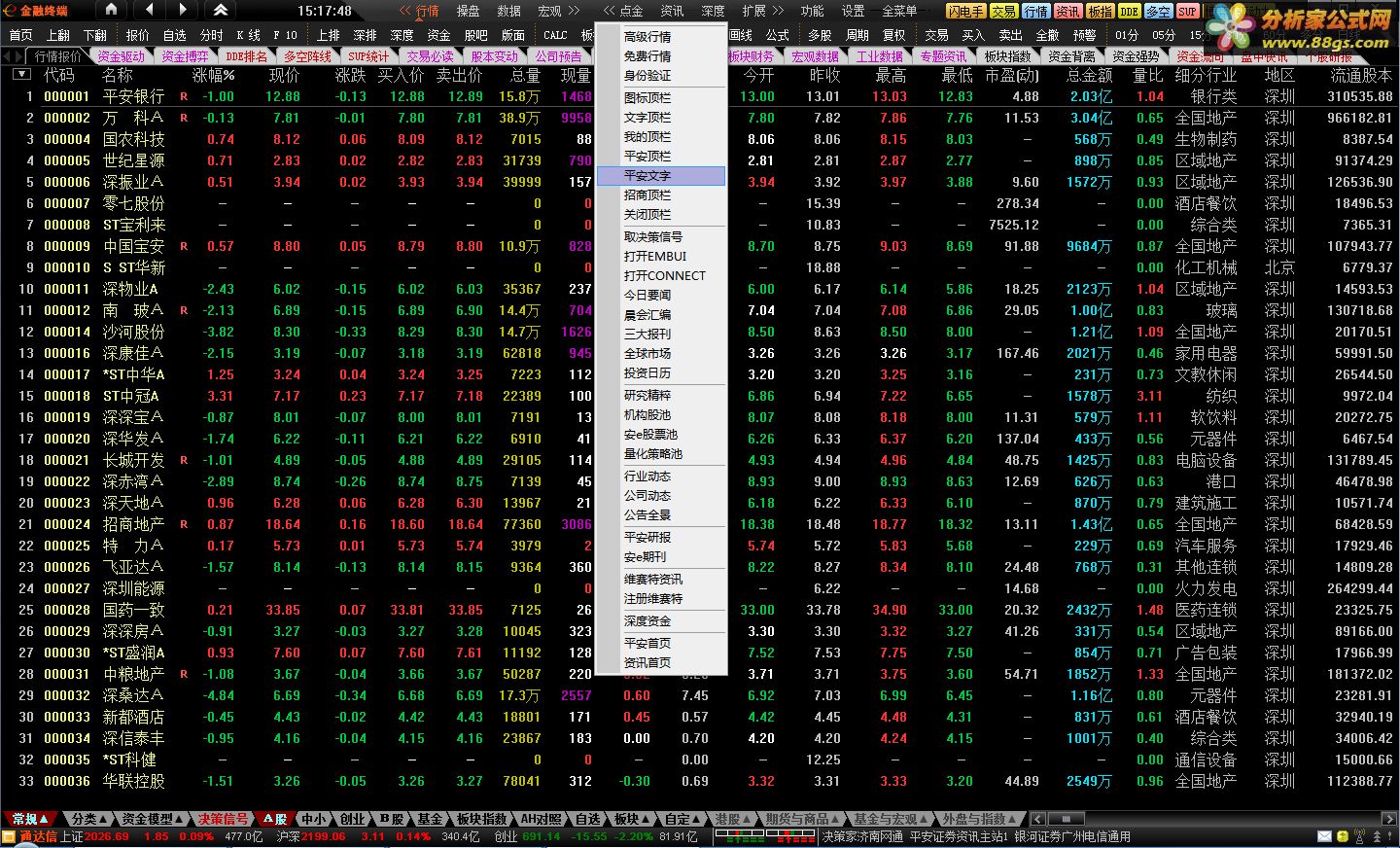Sort by the 总金额 column header
This screenshot has height=848, width=1400.
(1089, 75)
